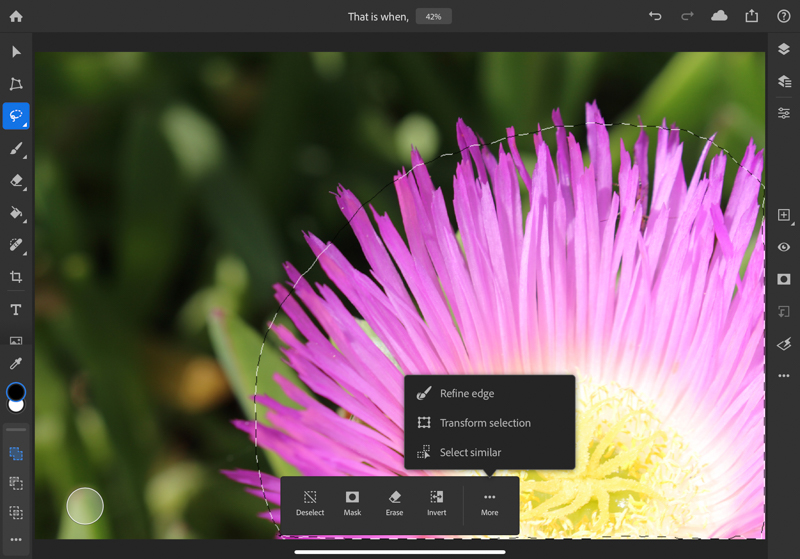Select the Lasso tool

16,116
